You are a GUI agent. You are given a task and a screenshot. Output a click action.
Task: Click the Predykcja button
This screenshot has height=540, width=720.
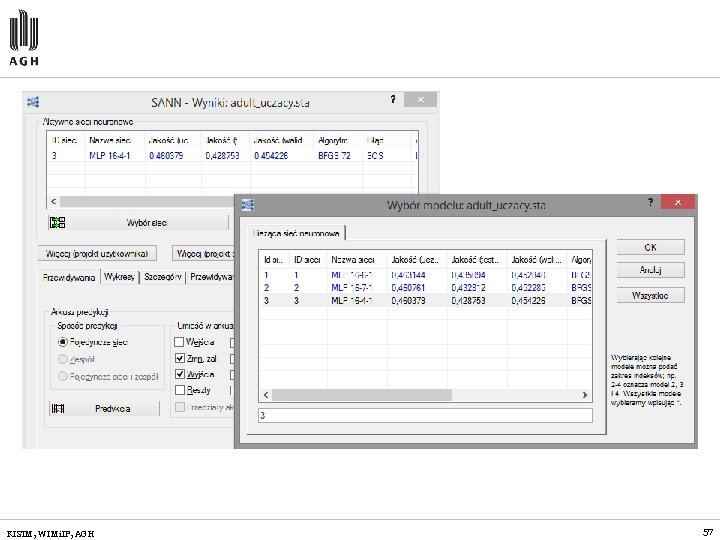coord(105,408)
